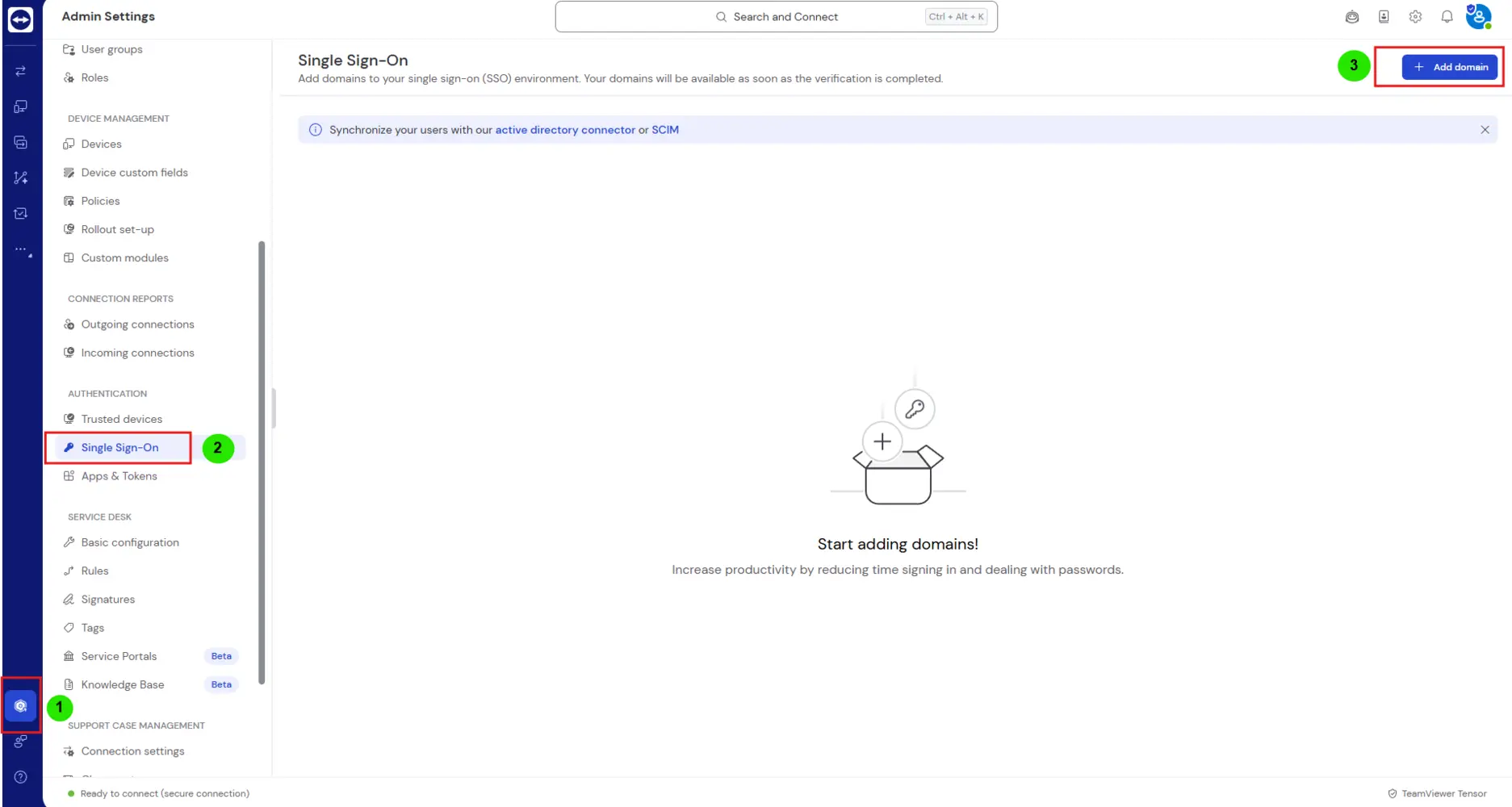Open the Help question mark icon
The image size is (1512, 807).
21,777
